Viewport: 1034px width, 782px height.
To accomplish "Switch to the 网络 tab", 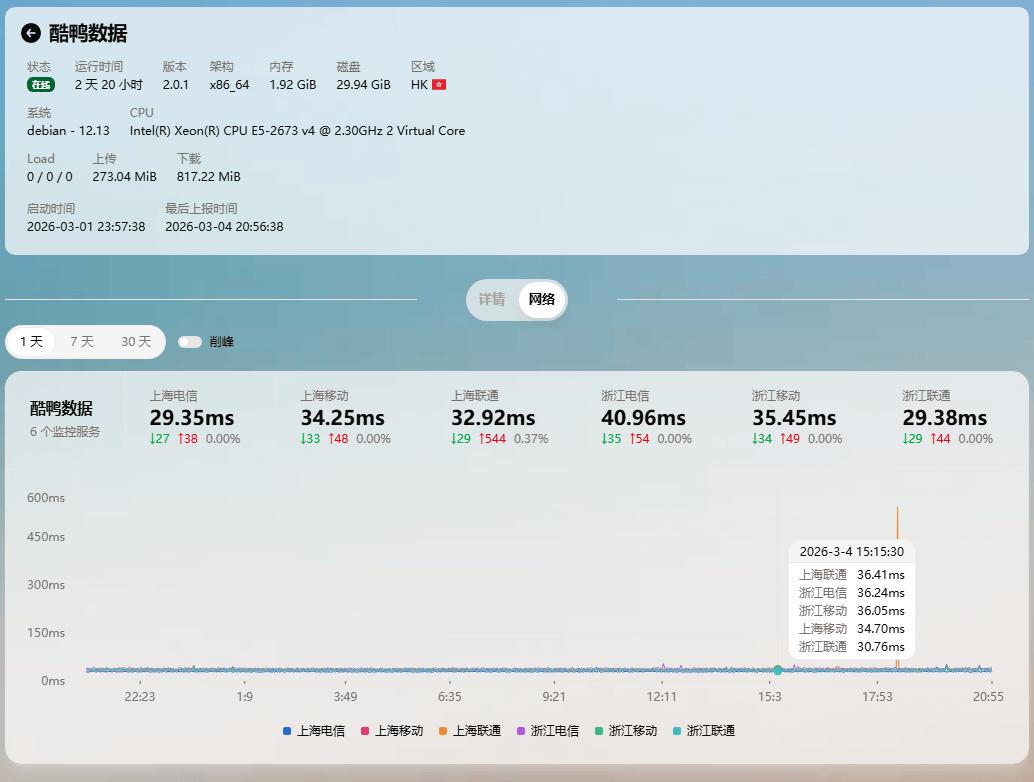I will [541, 300].
